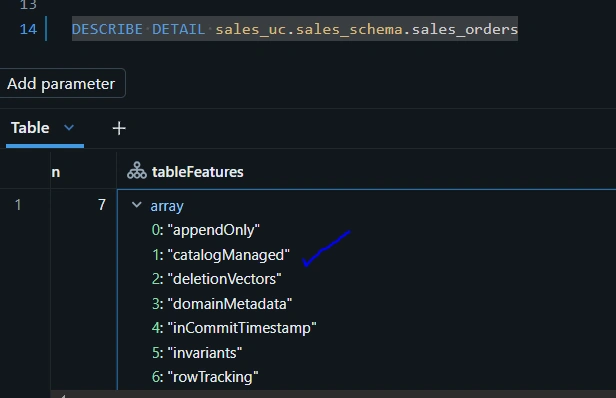Collapse the array expander chevron

136,205
